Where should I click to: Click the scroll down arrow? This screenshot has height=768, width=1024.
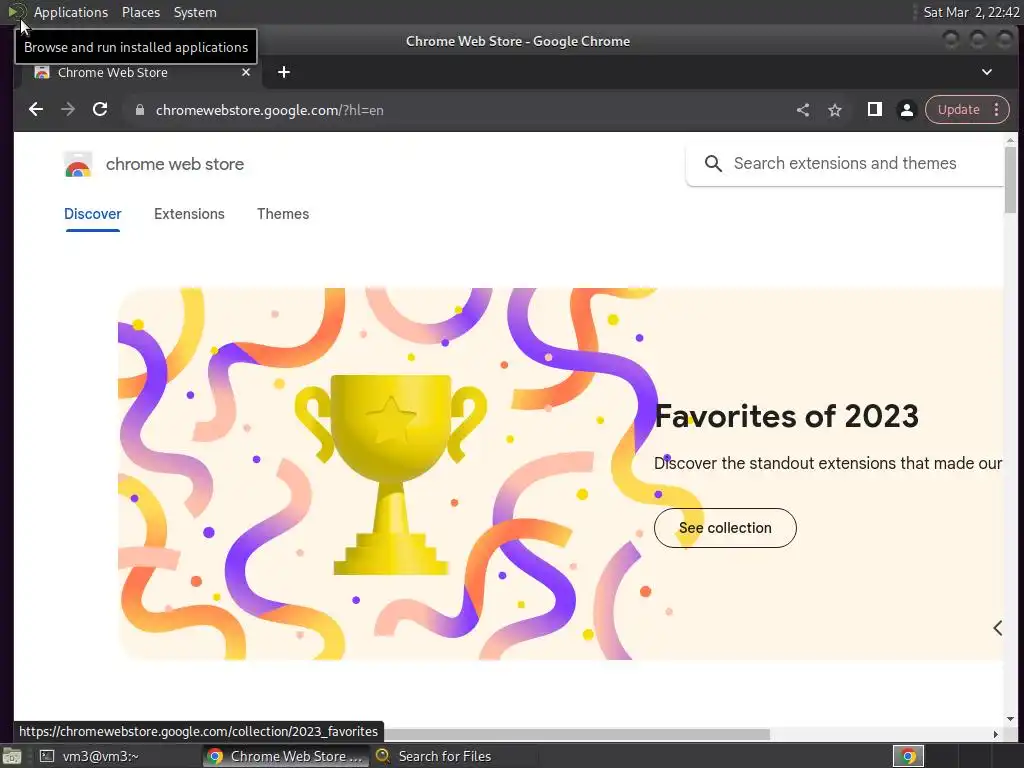(1010, 719)
